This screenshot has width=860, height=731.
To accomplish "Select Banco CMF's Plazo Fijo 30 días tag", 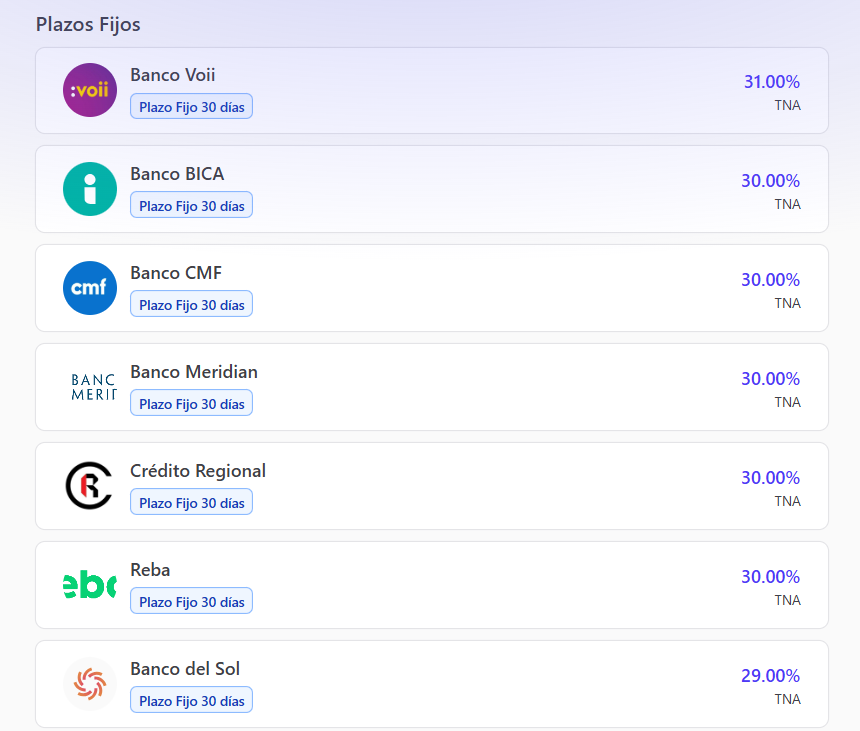I will (191, 304).
